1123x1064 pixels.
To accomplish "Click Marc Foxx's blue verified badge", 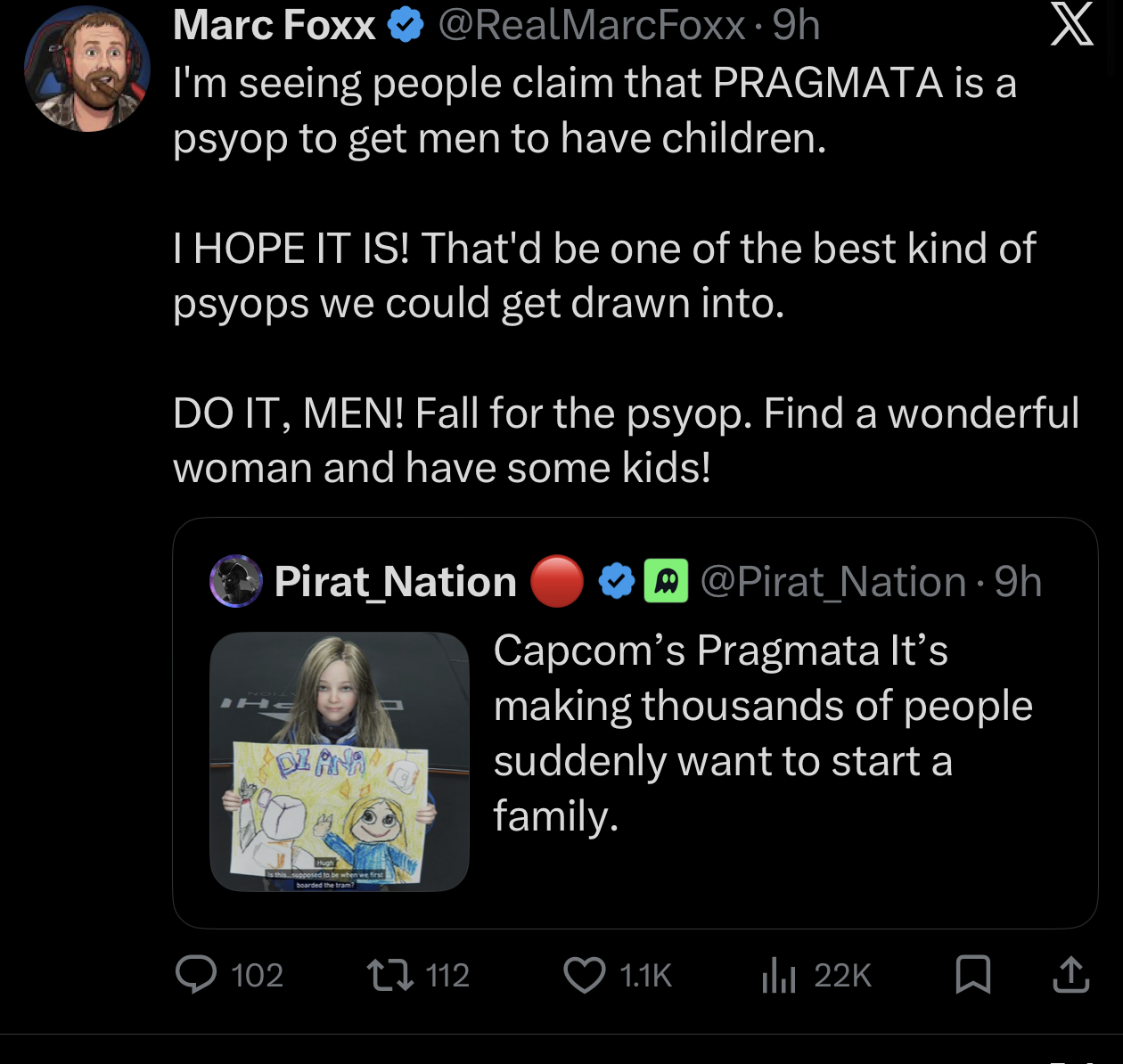I will point(406,25).
